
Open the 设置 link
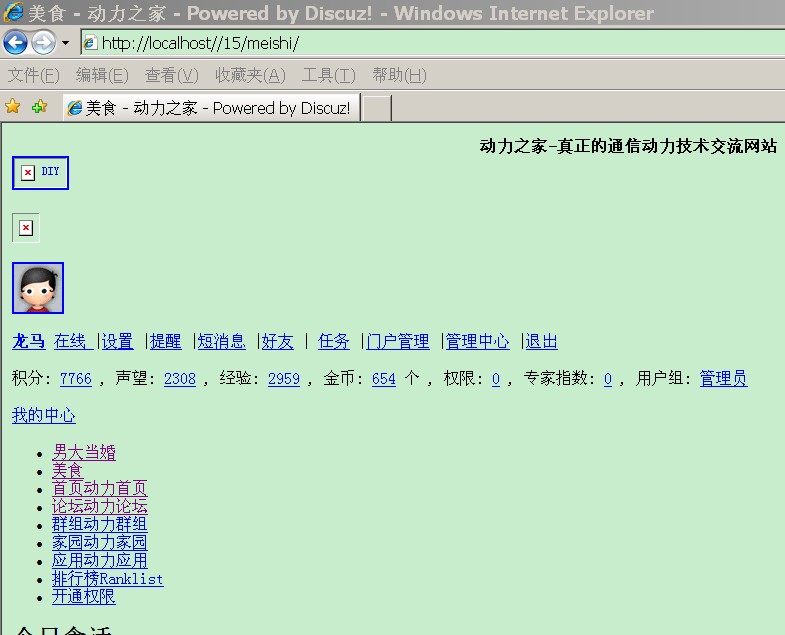click(117, 342)
